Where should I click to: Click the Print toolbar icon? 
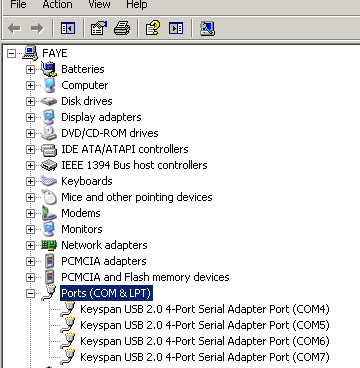122,28
